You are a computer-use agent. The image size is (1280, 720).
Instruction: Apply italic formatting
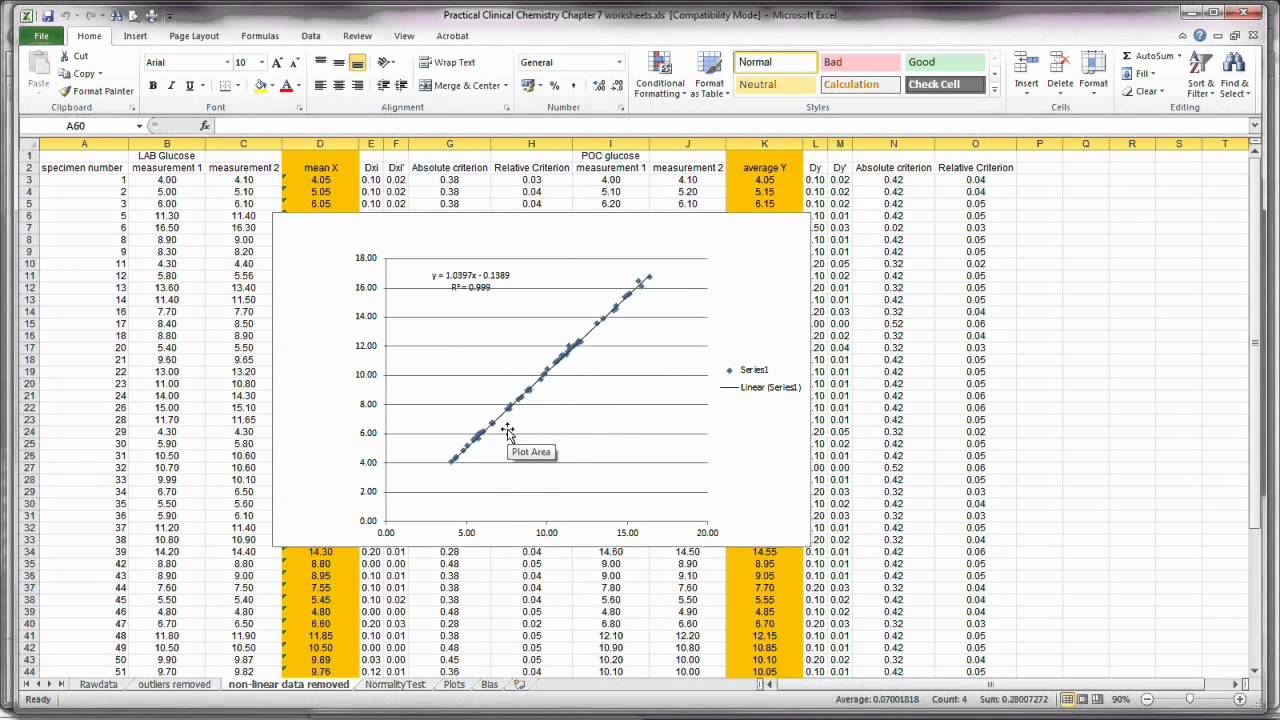point(171,86)
